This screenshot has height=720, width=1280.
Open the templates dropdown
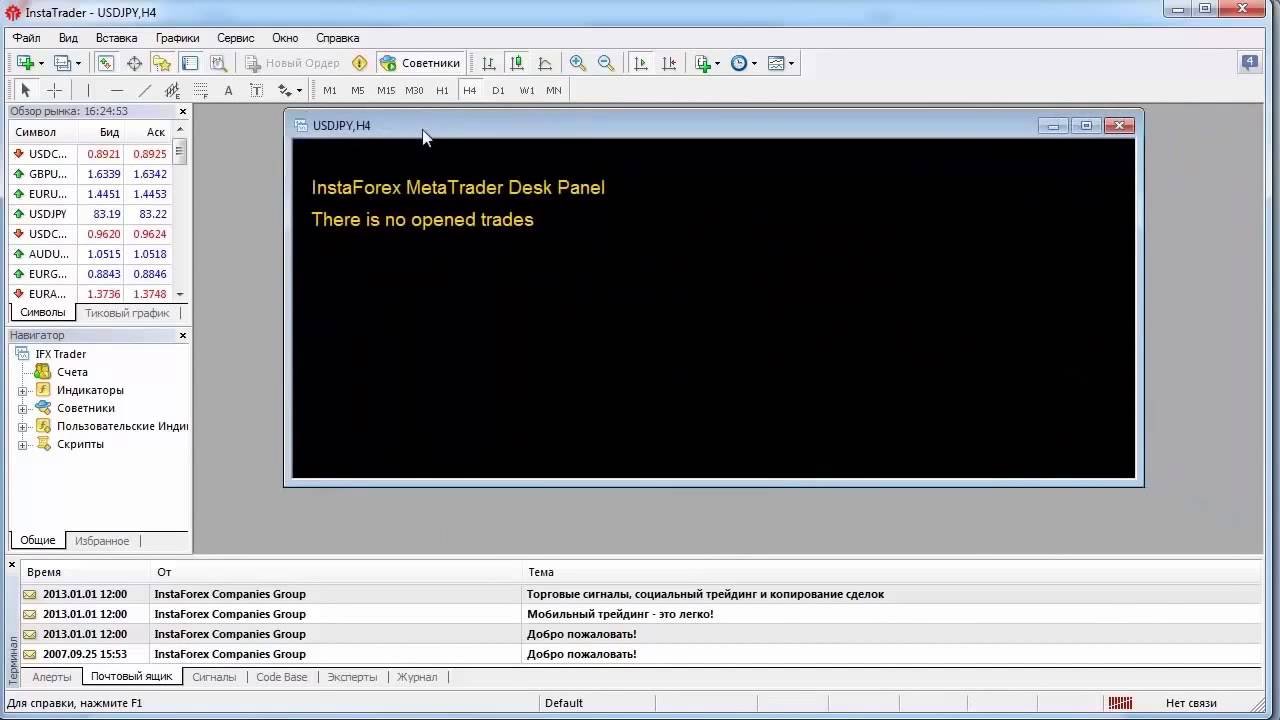(x=781, y=63)
